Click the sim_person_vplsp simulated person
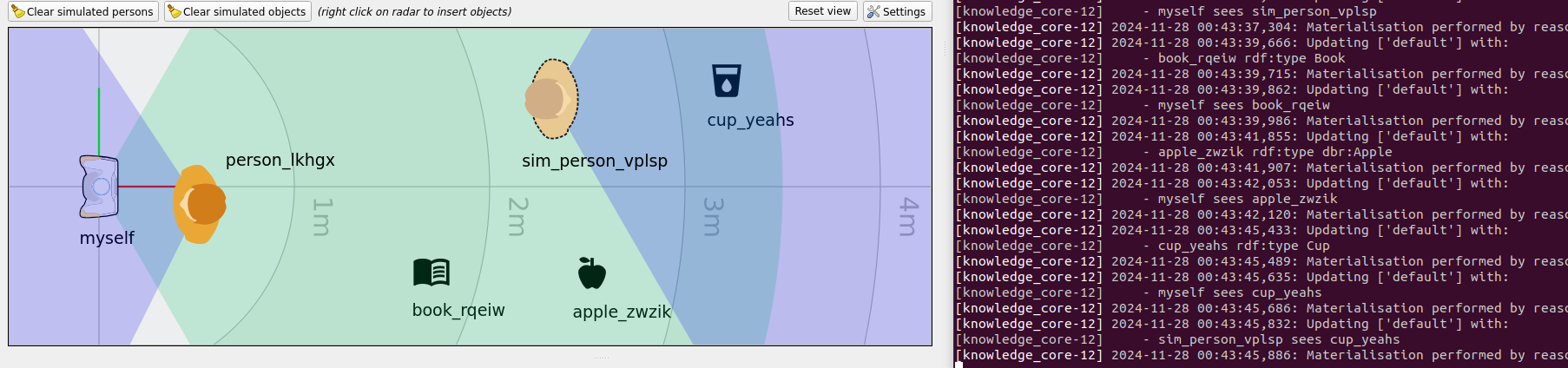The height and width of the screenshot is (368, 1568). (551, 99)
